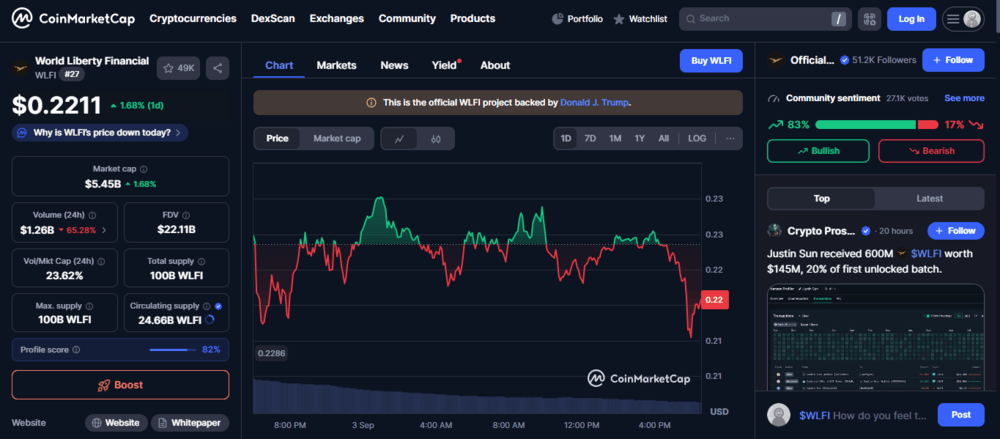Click the Vol/Mkt Cap info icon
The width and height of the screenshot is (1000, 439).
click(x=101, y=261)
